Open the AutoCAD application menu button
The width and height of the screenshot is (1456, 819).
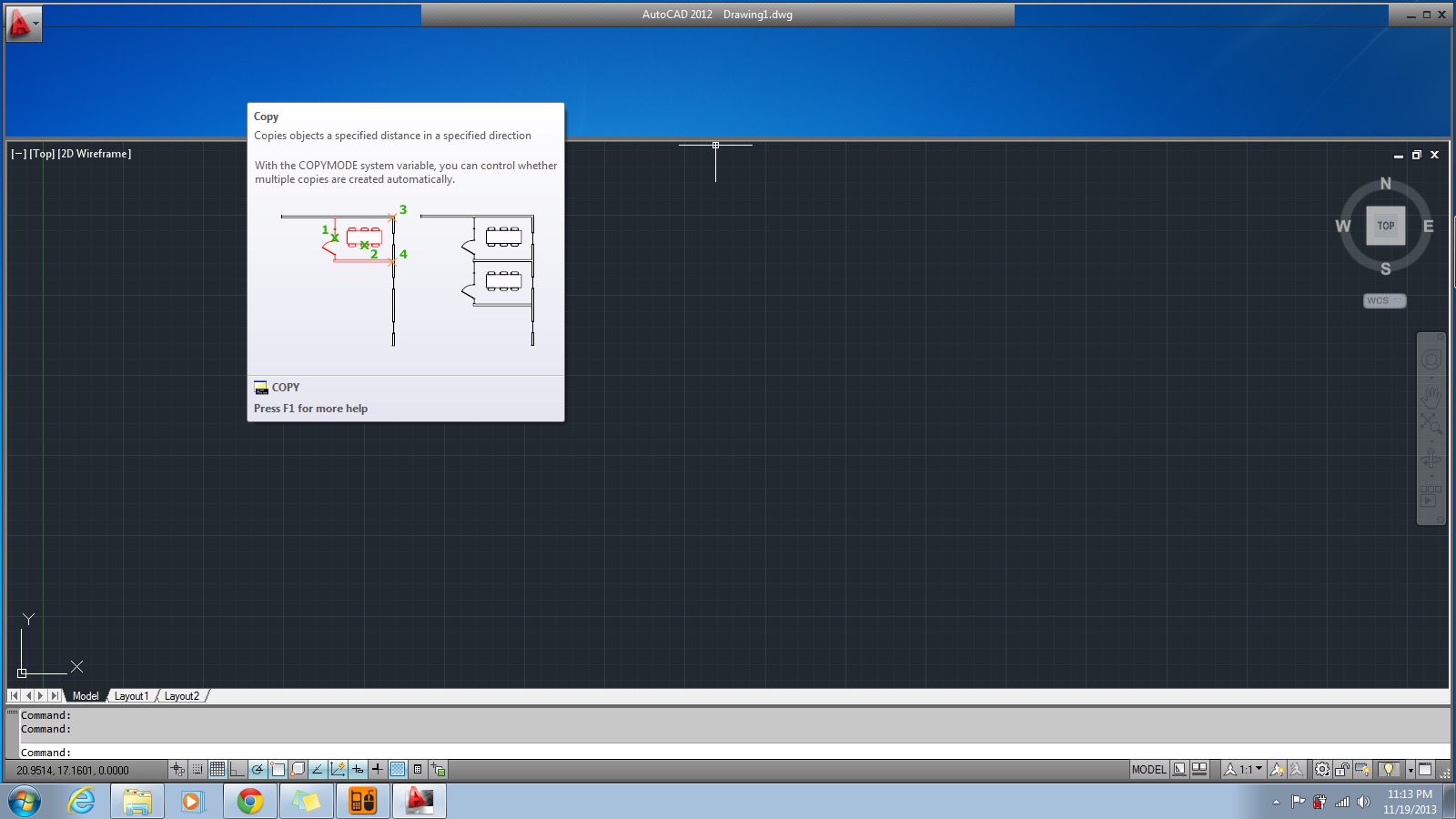23,24
